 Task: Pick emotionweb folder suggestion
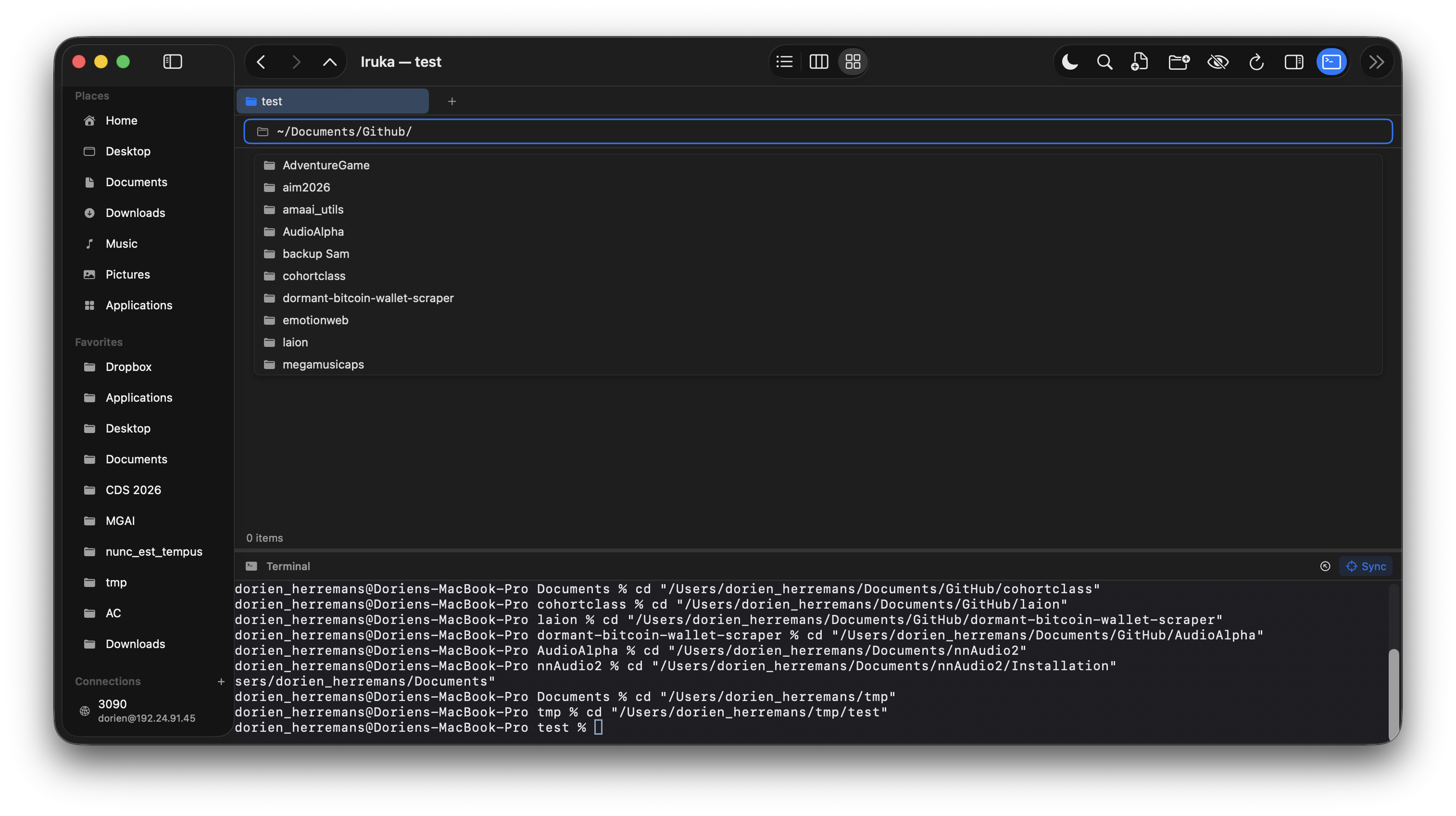(x=818, y=319)
